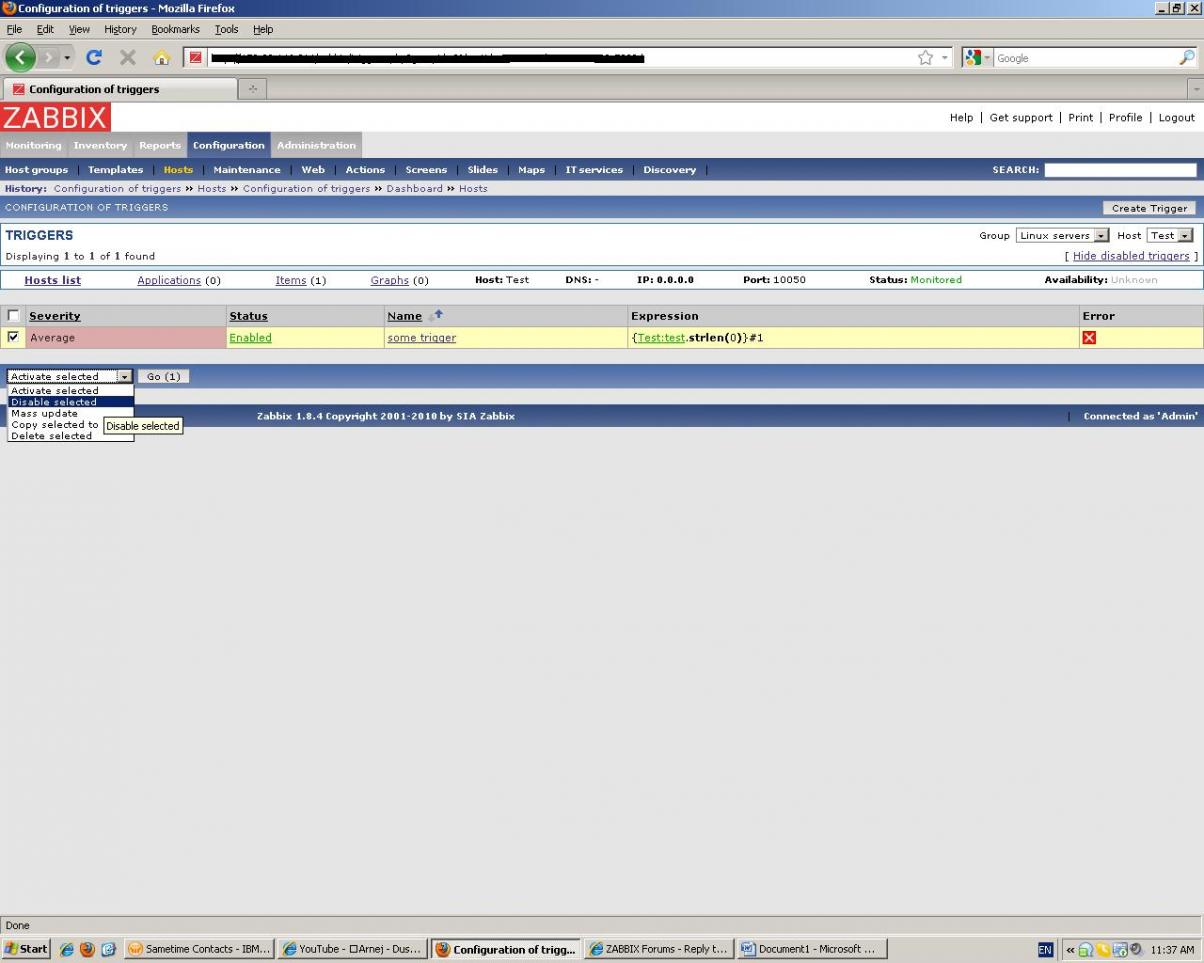The width and height of the screenshot is (1204, 963).
Task: Open the IT services submenu item
Action: click(594, 170)
